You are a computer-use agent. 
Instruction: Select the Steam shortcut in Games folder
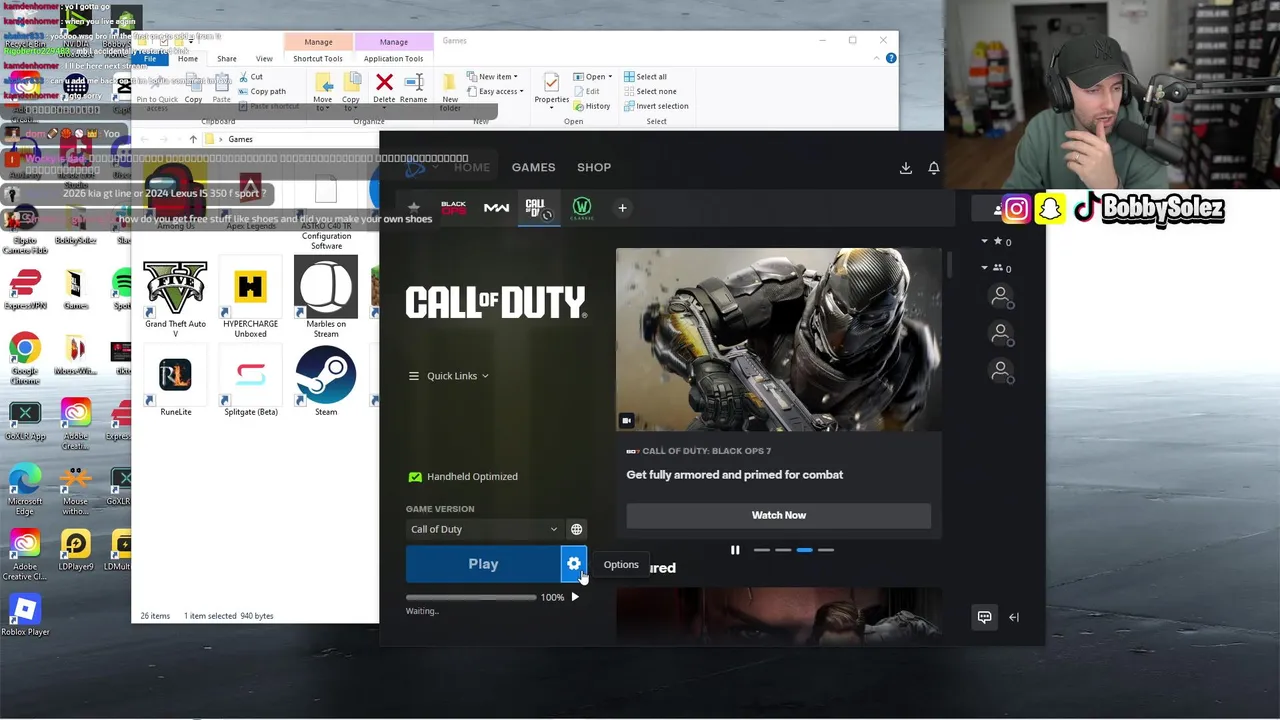pyautogui.click(x=326, y=382)
